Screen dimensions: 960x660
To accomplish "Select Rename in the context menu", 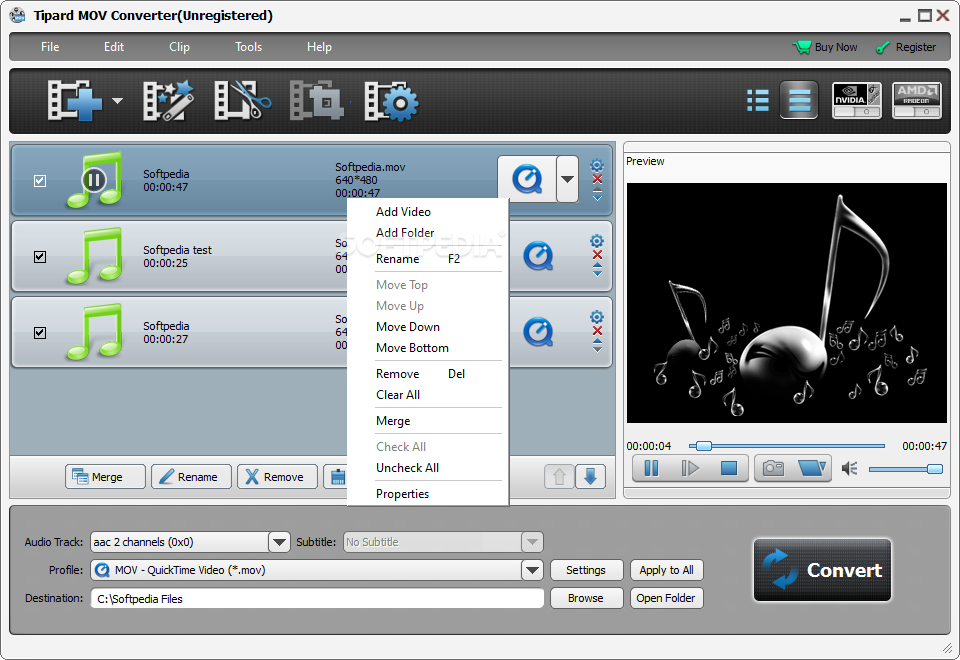I will pos(428,259).
